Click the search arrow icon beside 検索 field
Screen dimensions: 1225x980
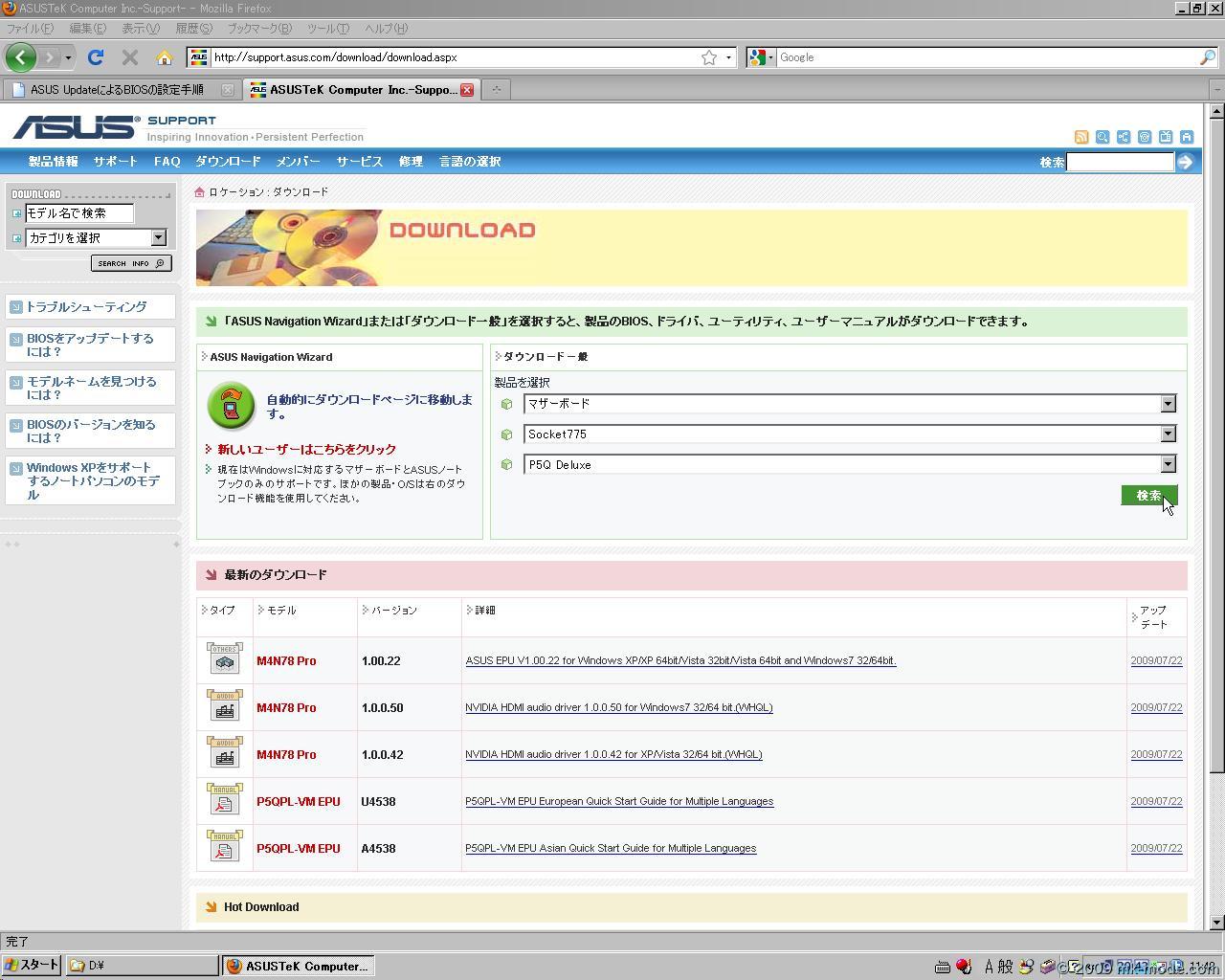point(1185,162)
